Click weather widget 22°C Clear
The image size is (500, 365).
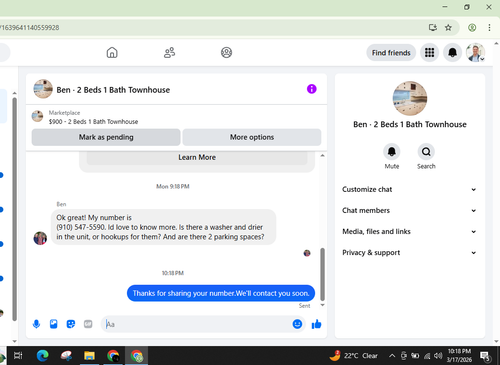pos(354,356)
